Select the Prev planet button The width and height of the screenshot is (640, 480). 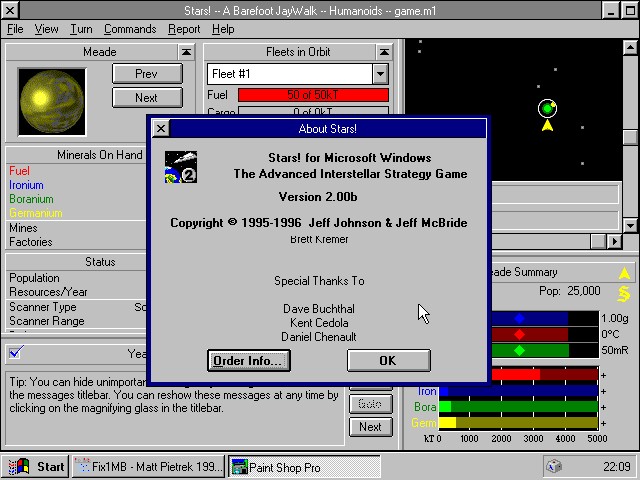coord(146,74)
